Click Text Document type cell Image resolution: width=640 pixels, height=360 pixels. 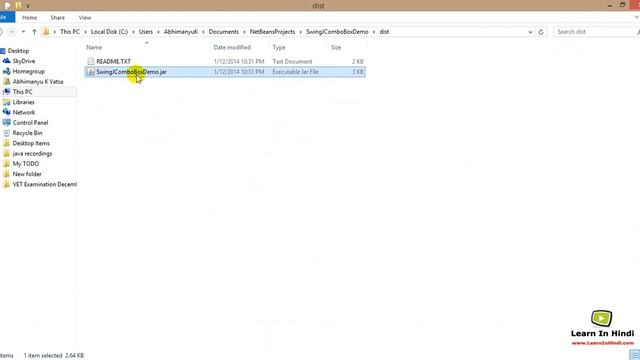point(292,61)
